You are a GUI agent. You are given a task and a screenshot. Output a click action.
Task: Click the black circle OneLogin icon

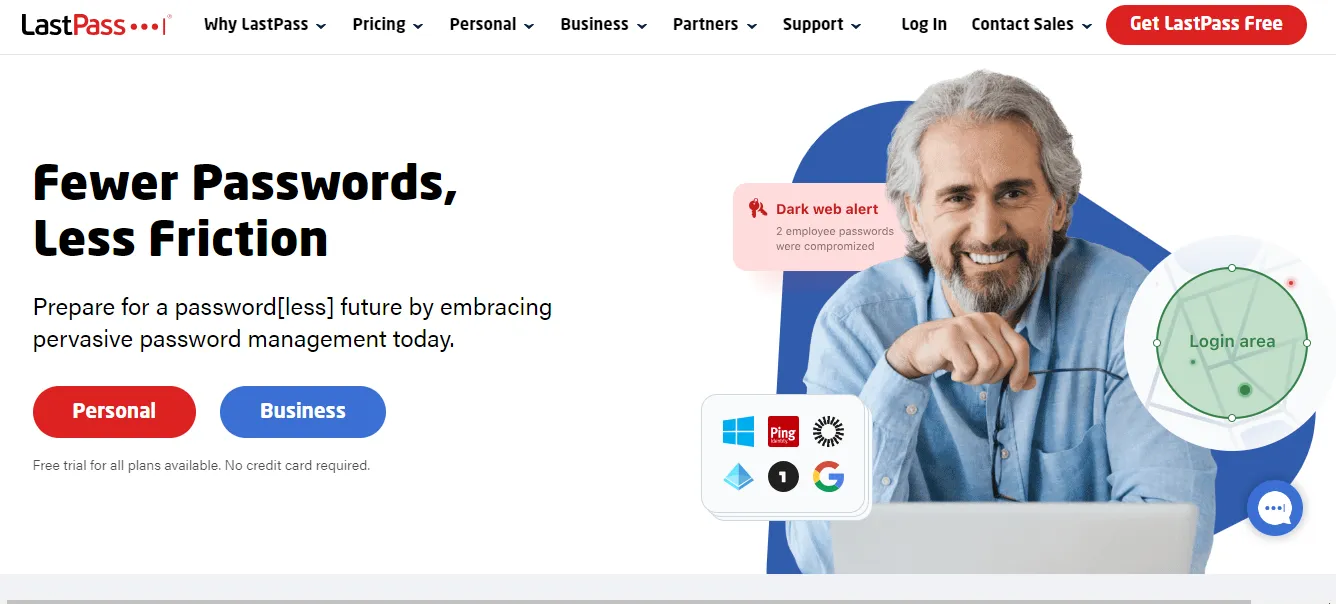[783, 477]
